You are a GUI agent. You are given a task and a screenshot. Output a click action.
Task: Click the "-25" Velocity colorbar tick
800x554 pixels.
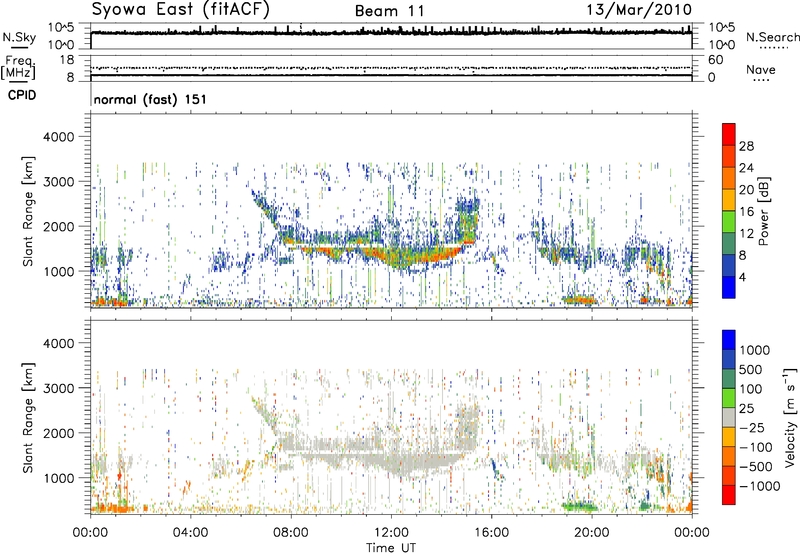[752, 428]
